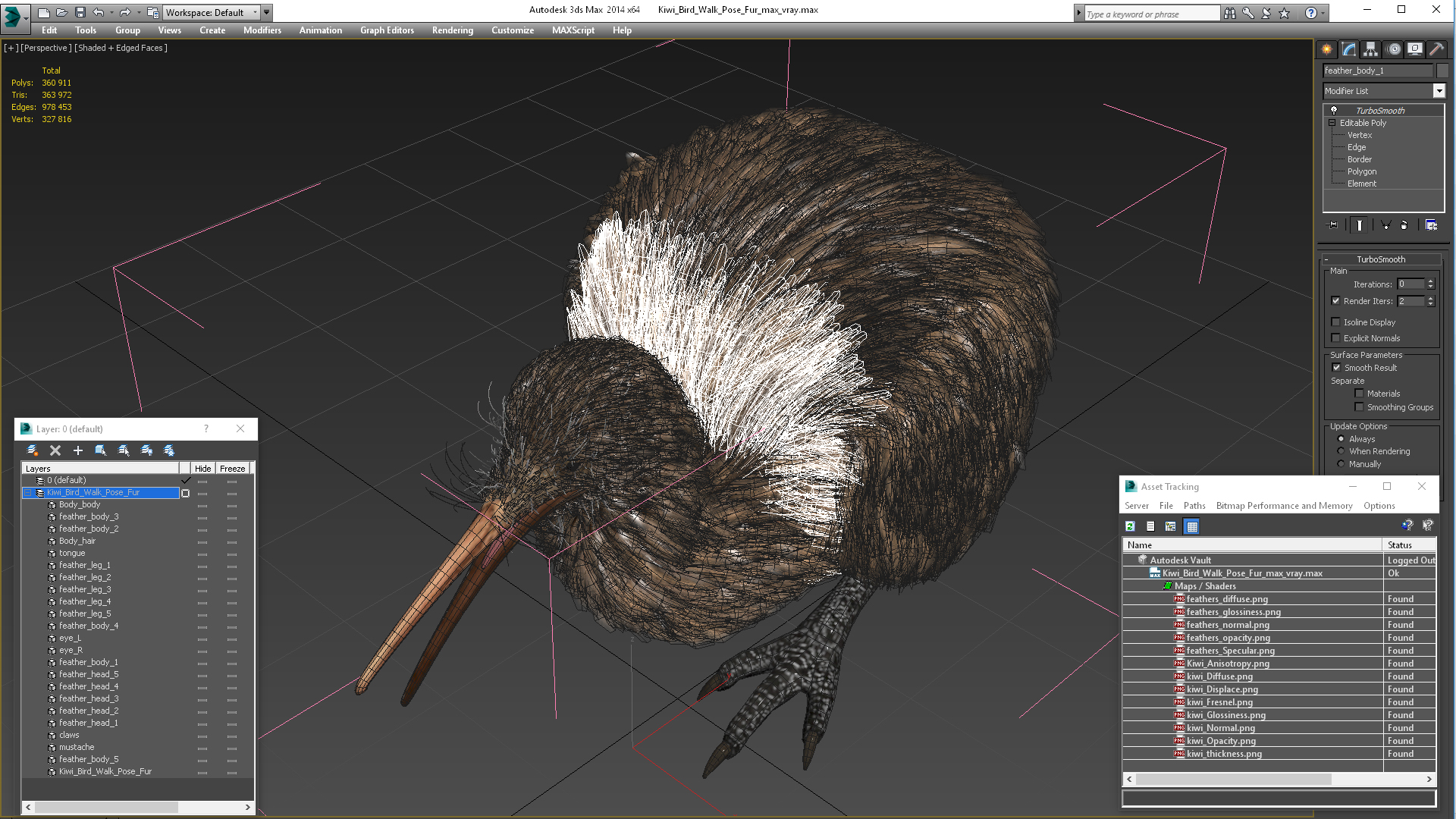Uncheck Smooth Result checkbox
Image resolution: width=1456 pixels, height=819 pixels.
point(1336,368)
